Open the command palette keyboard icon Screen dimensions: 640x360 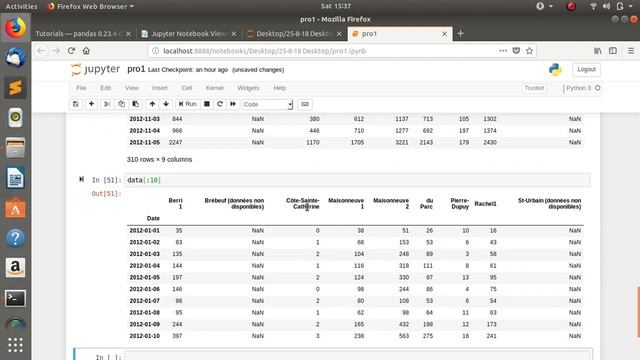pyautogui.click(x=305, y=104)
